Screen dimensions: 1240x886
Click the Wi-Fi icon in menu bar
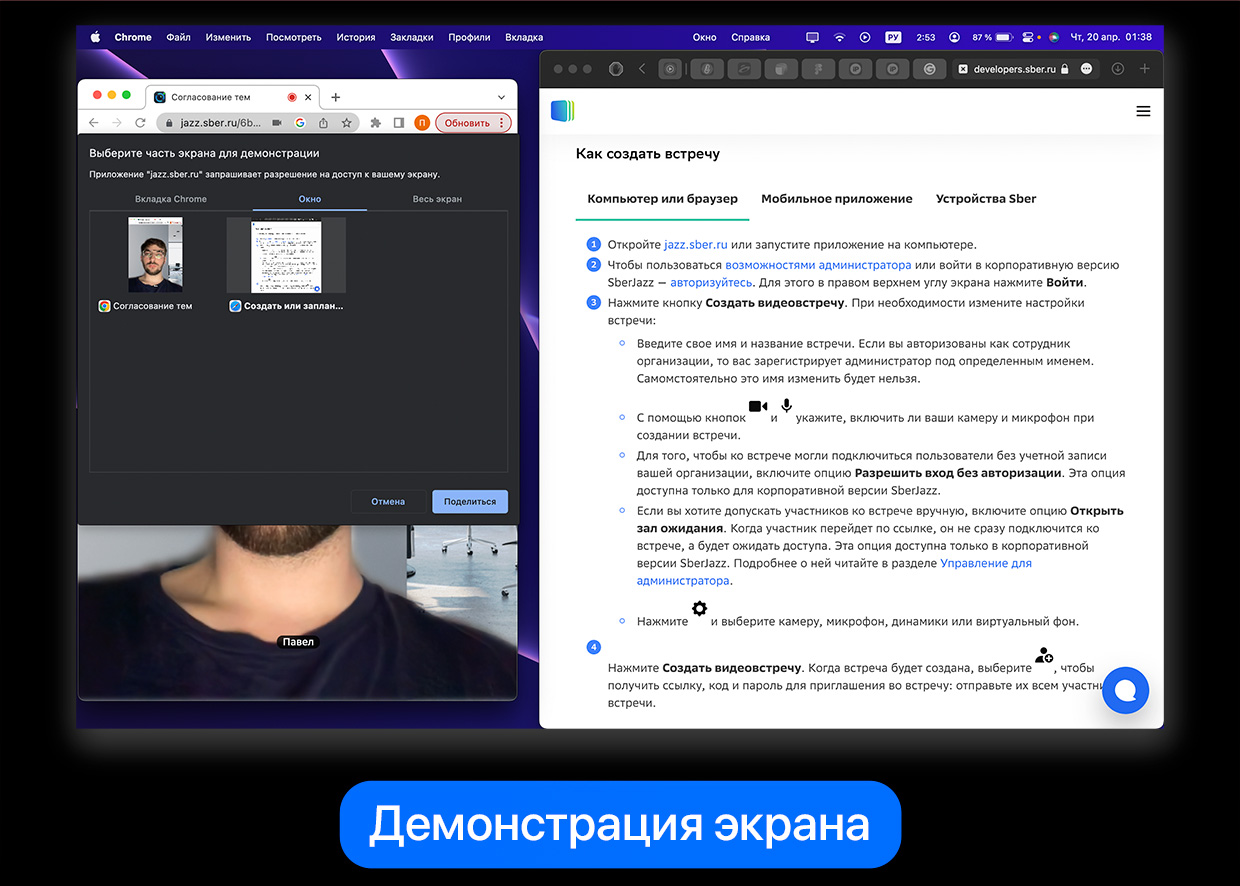[x=839, y=37]
